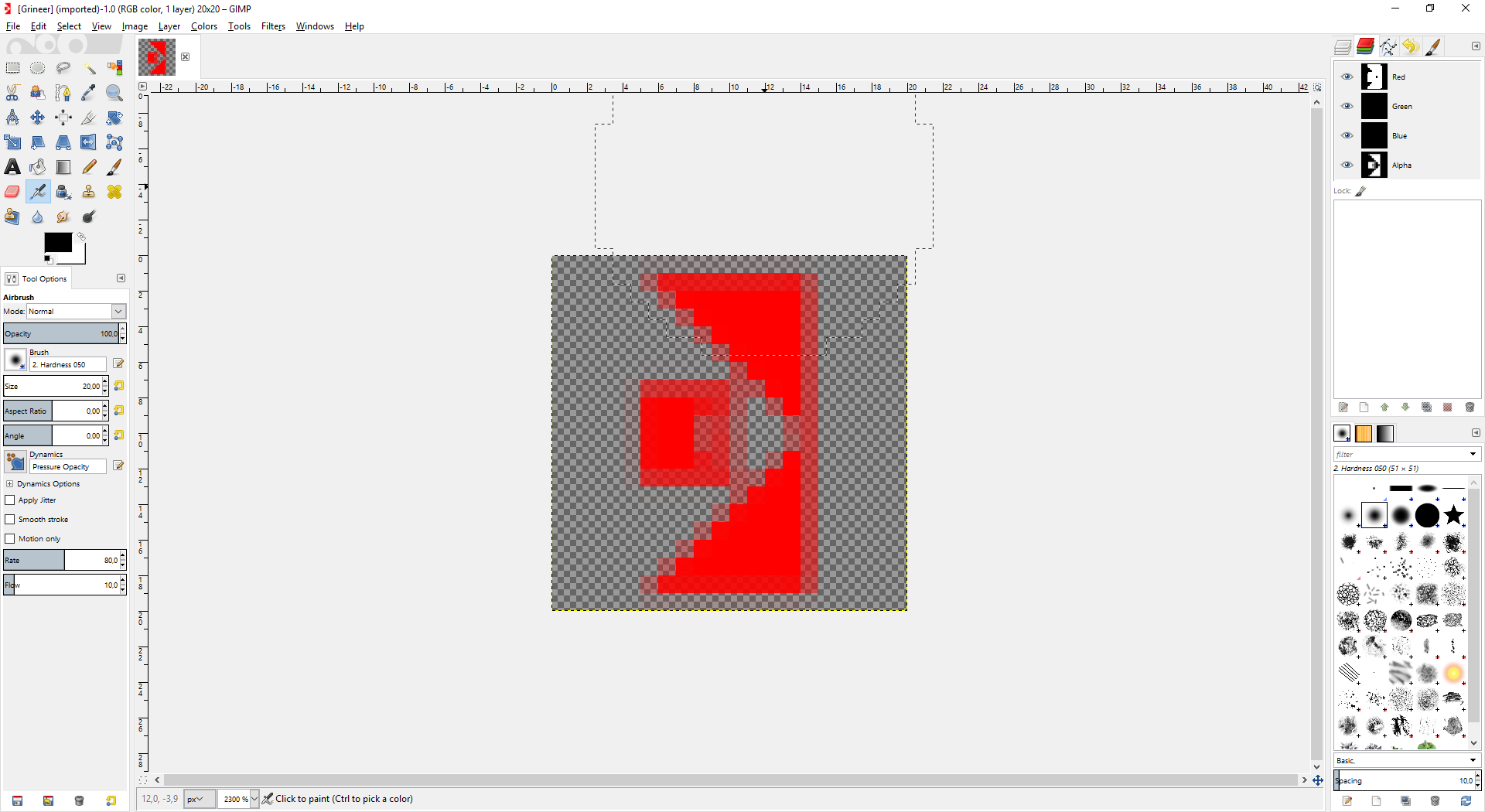Select the Ink tool

63,192
